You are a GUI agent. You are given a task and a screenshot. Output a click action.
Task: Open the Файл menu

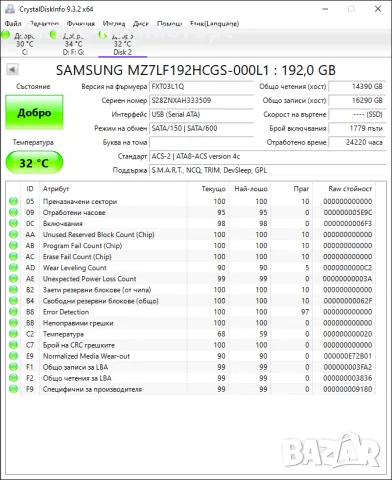(x=13, y=24)
